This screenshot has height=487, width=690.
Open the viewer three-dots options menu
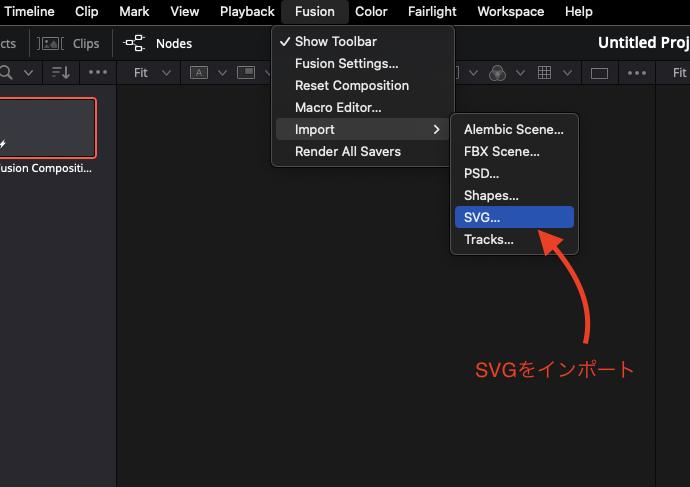[x=635, y=73]
